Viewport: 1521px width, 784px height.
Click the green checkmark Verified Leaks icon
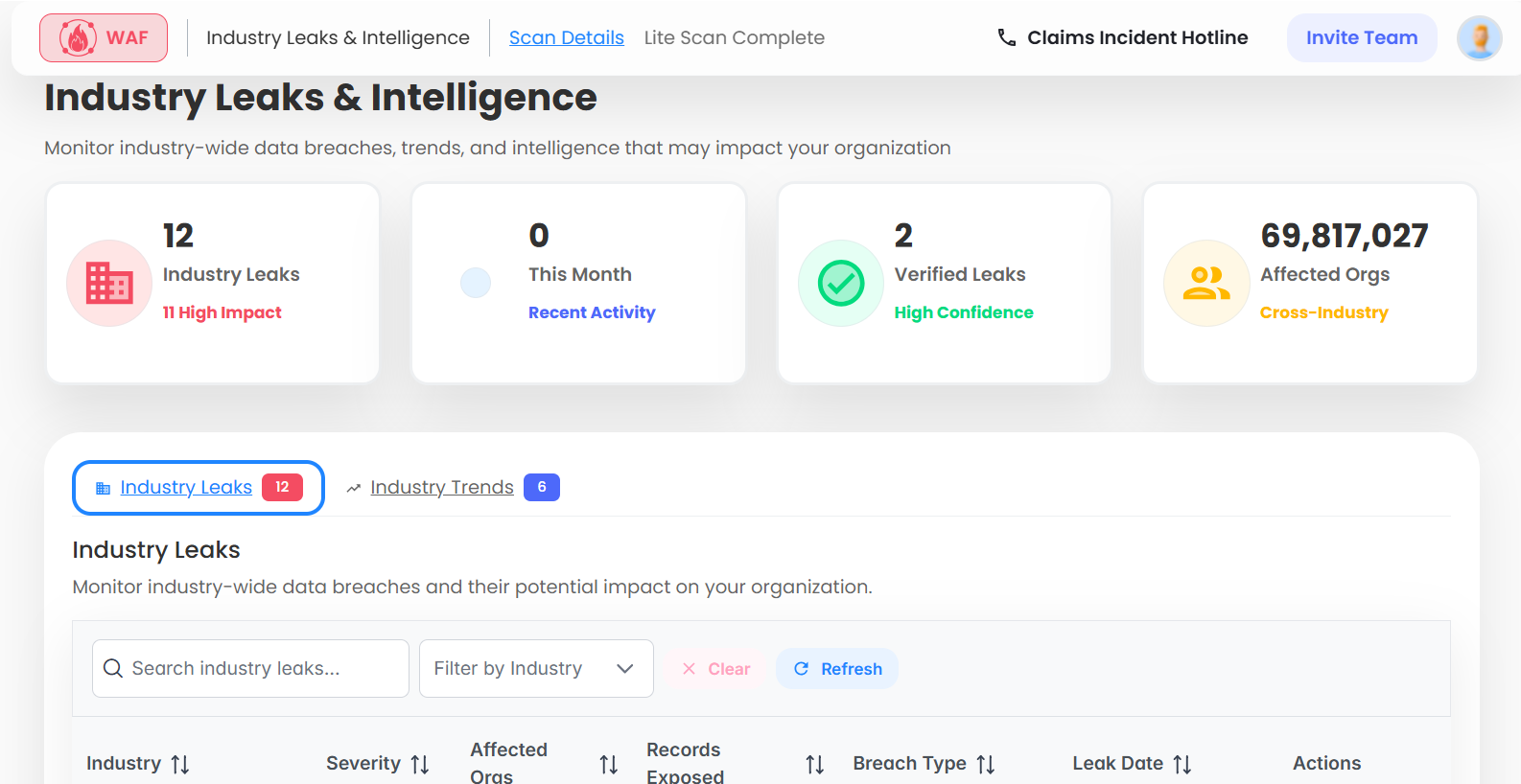[841, 283]
